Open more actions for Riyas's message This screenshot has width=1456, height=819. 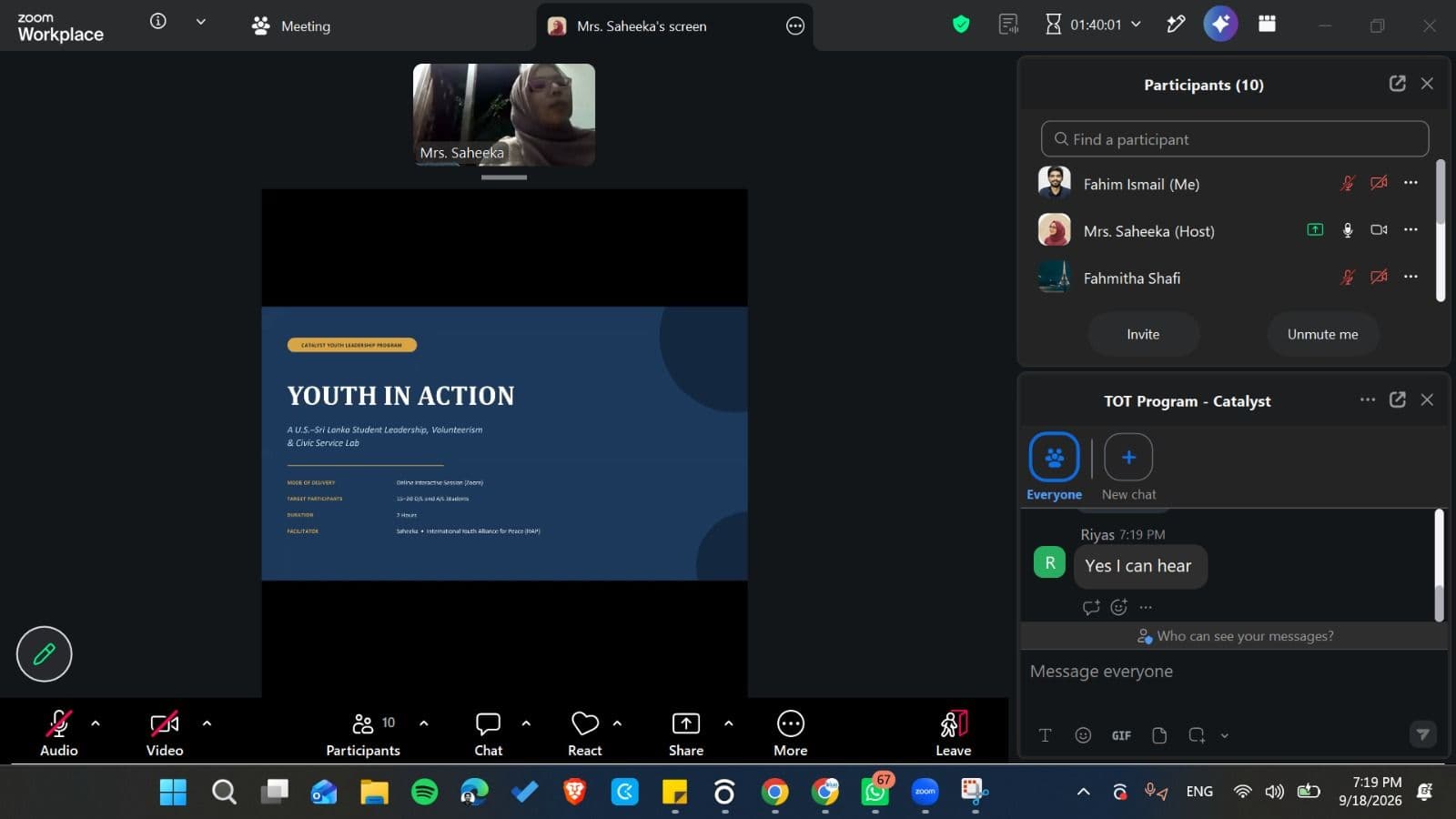click(x=1146, y=607)
